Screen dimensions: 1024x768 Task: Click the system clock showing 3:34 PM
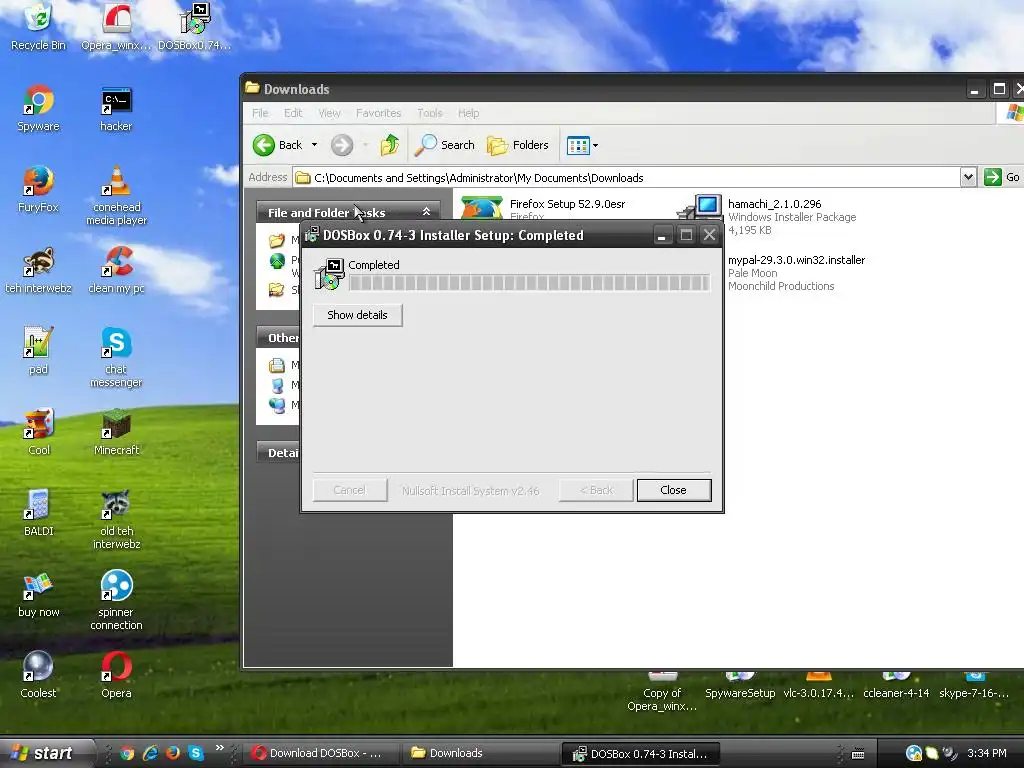click(987, 753)
